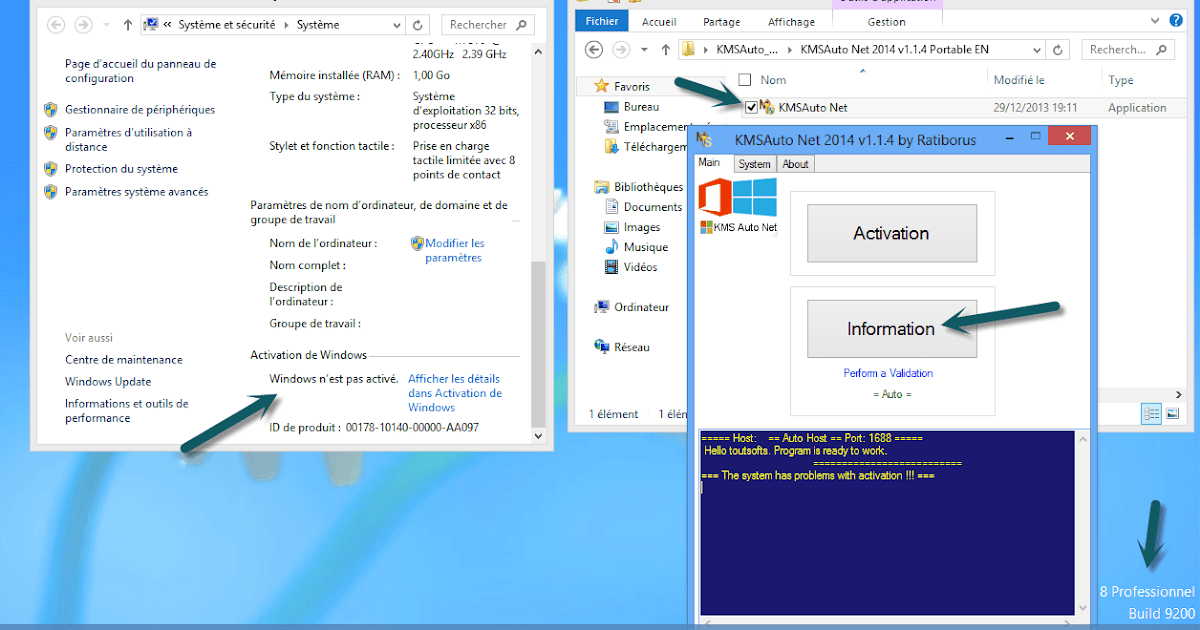Select the Main tab in KMSAuto Net
Image resolution: width=1200 pixels, height=630 pixels.
(709, 163)
